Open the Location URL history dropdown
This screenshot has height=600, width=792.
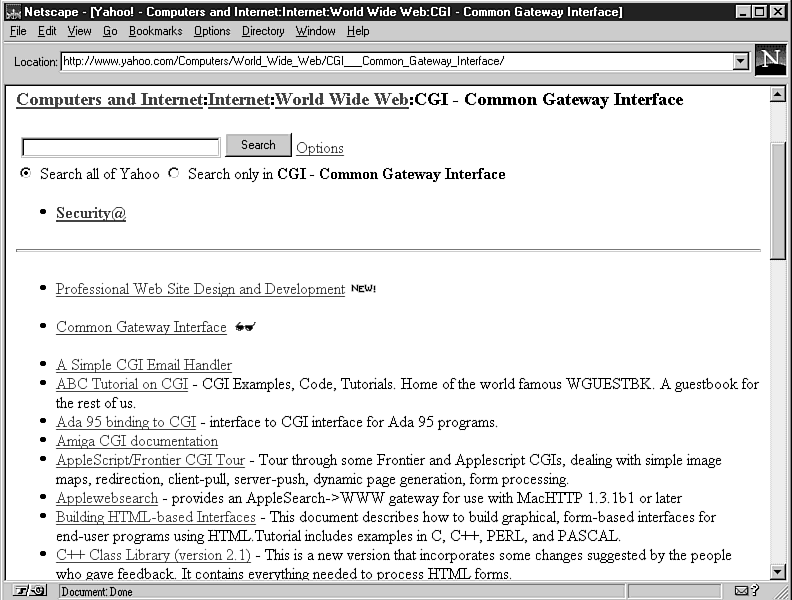click(740, 62)
